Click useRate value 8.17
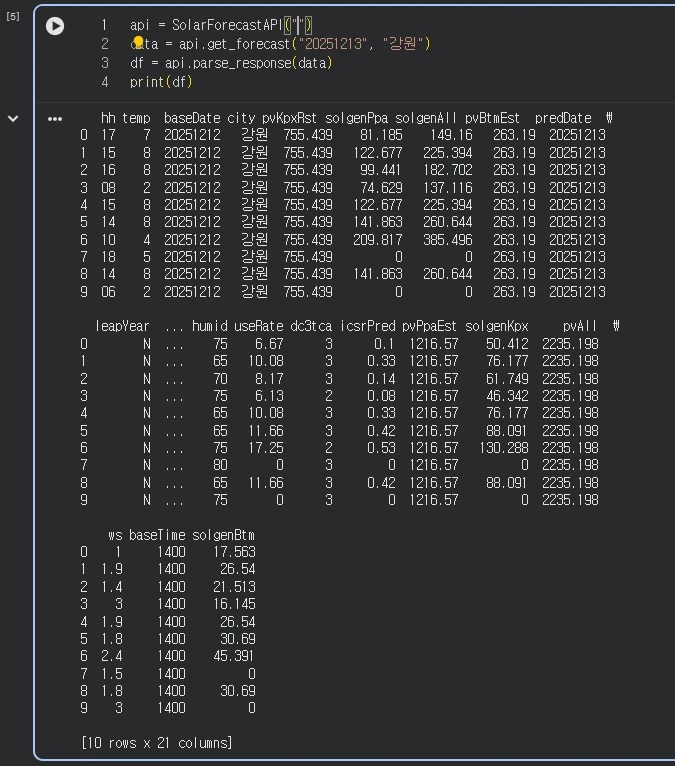Image resolution: width=675 pixels, height=766 pixels. click(269, 379)
